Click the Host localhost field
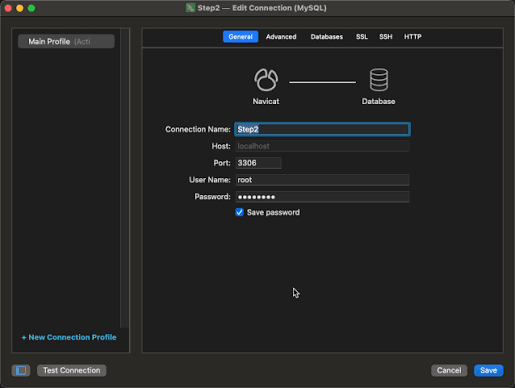Image resolution: width=515 pixels, height=388 pixels. tap(322, 146)
